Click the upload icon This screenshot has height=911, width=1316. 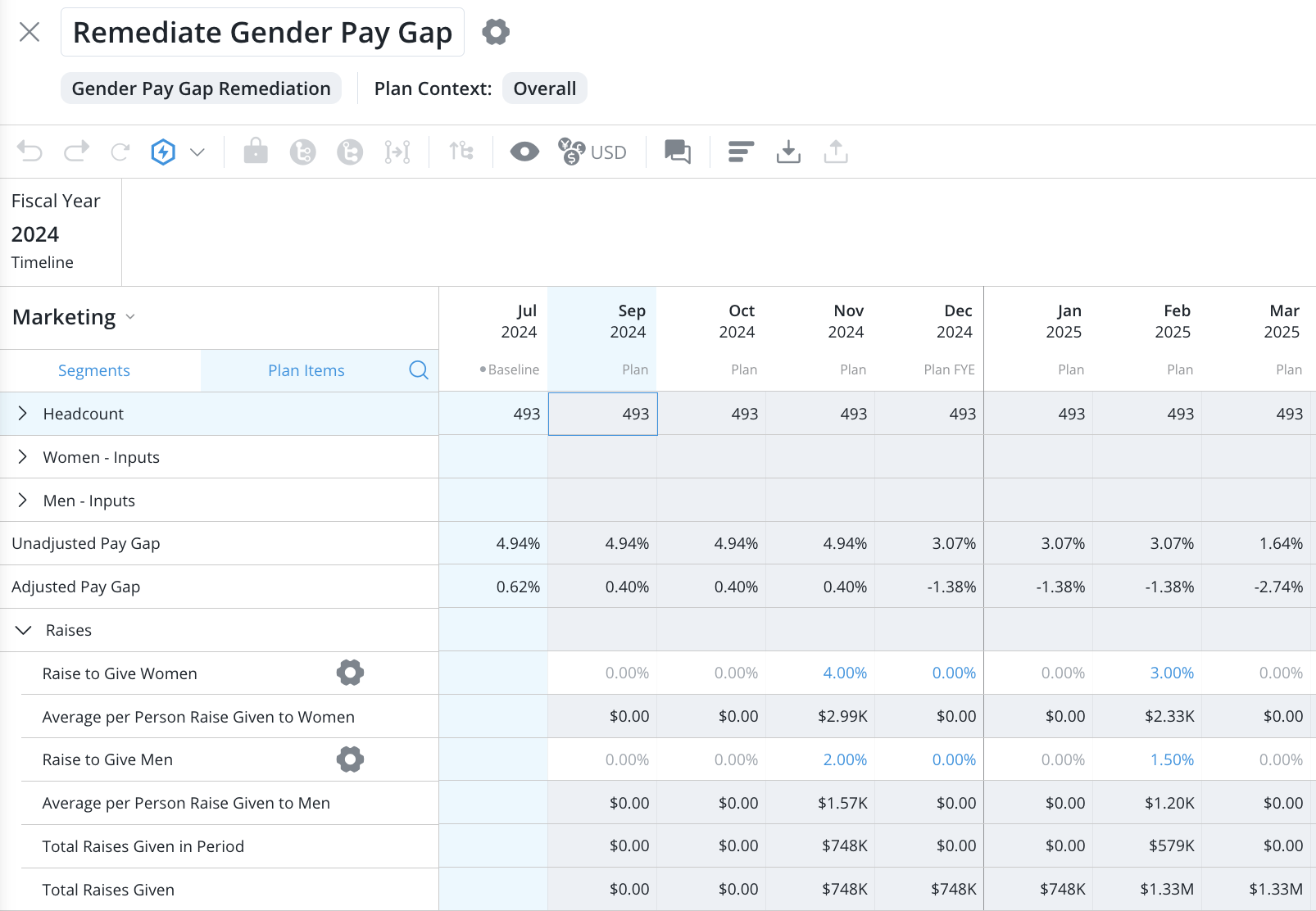click(836, 152)
